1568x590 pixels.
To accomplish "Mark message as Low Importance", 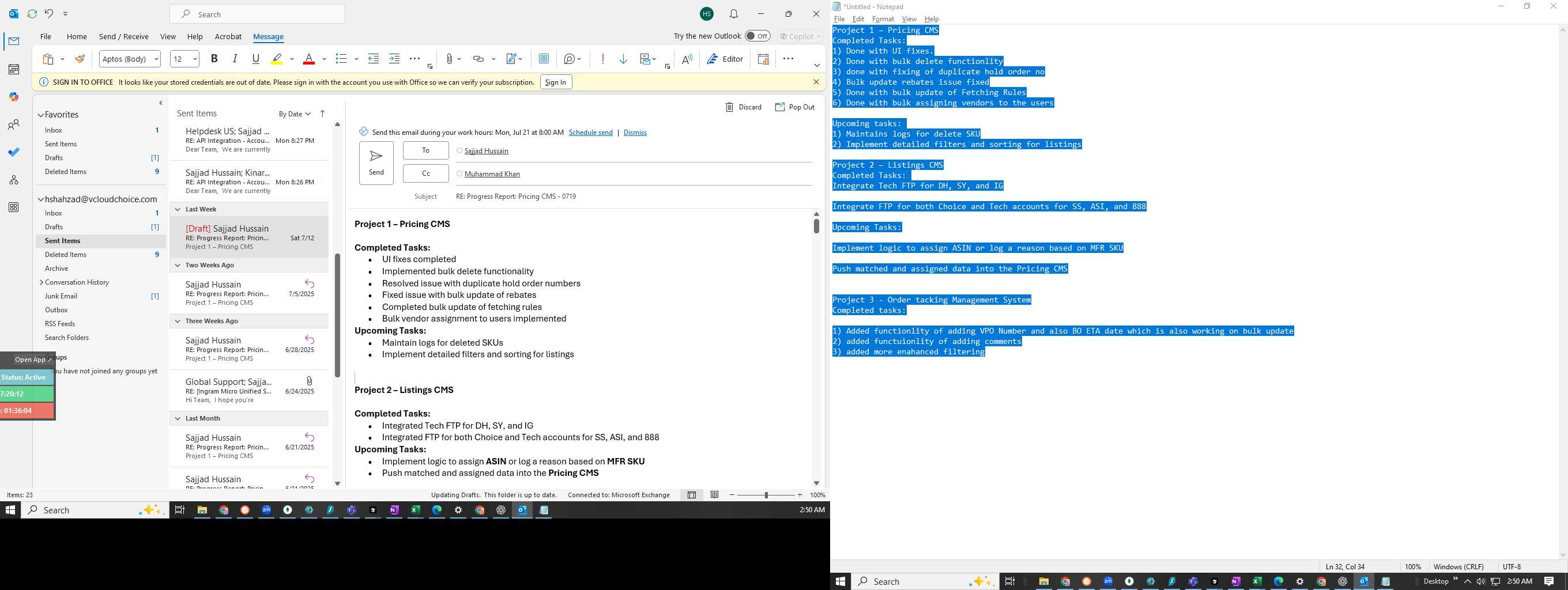I will pos(623,59).
